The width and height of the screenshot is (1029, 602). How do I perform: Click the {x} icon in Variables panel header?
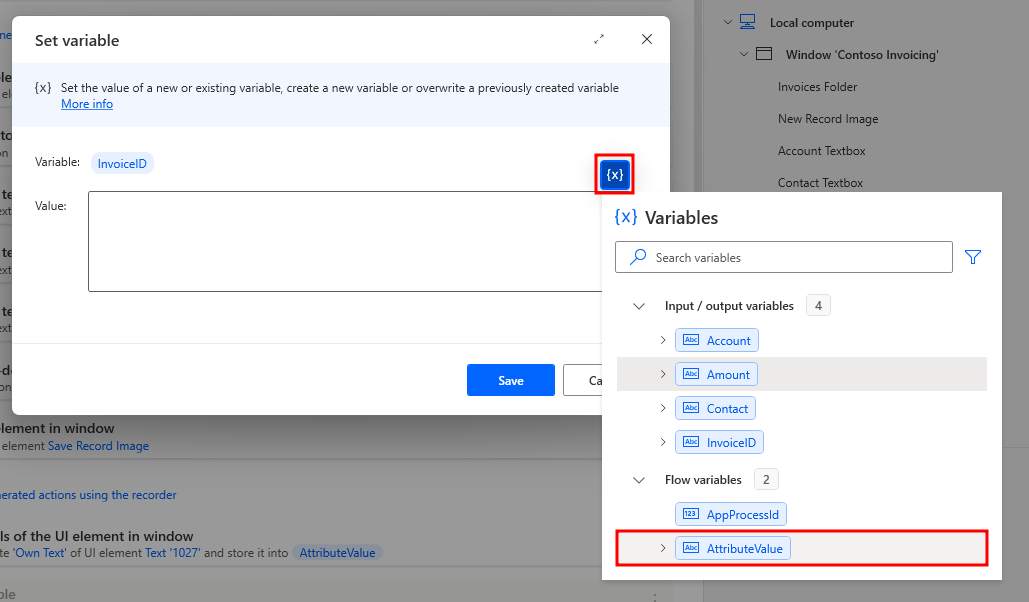tap(627, 217)
